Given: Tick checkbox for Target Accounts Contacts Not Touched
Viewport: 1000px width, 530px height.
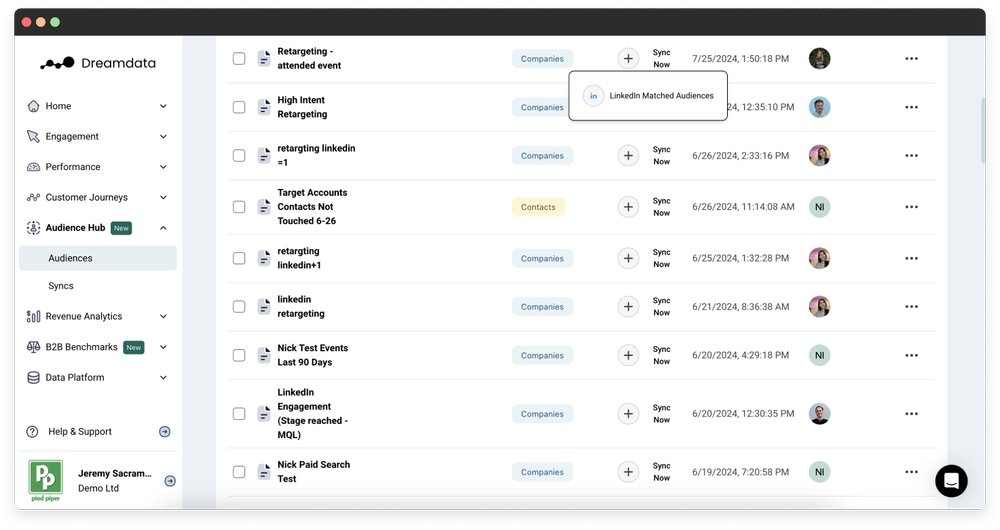Looking at the screenshot, I should click(x=239, y=207).
